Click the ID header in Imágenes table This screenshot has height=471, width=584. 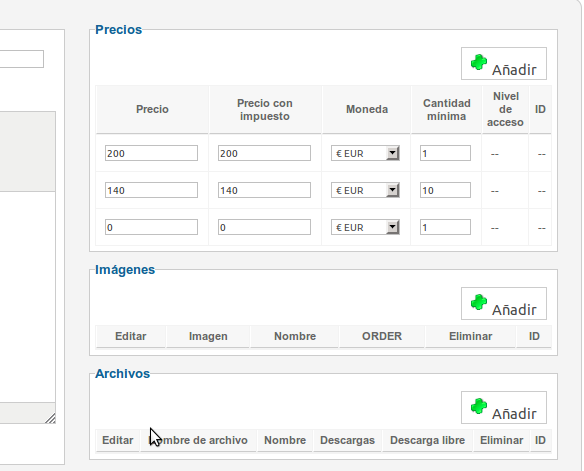[534, 336]
